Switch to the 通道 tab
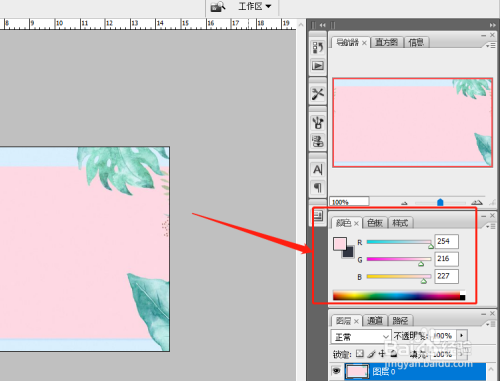500x381 pixels. tap(375, 321)
